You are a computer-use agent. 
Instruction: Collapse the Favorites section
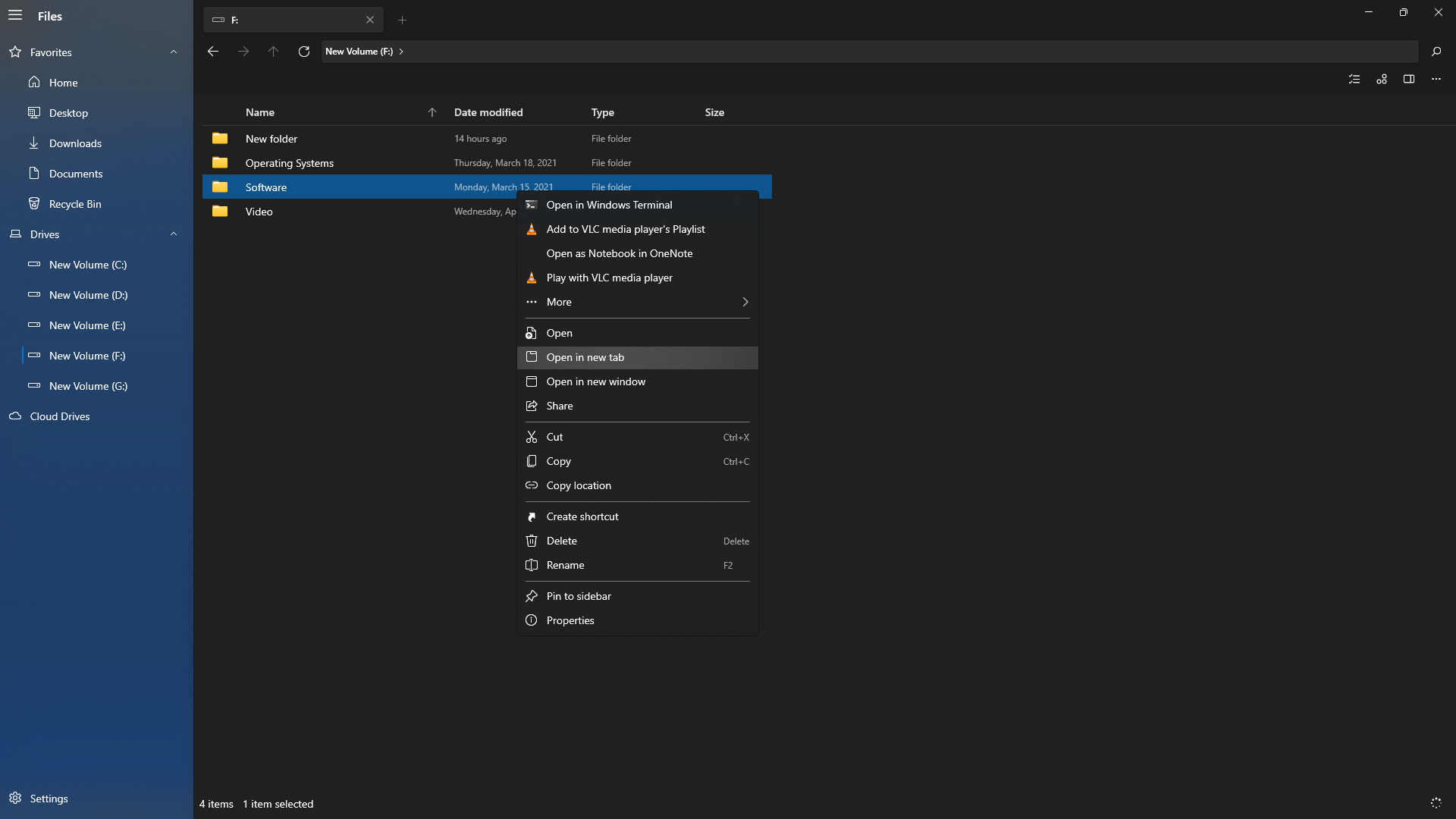[174, 52]
